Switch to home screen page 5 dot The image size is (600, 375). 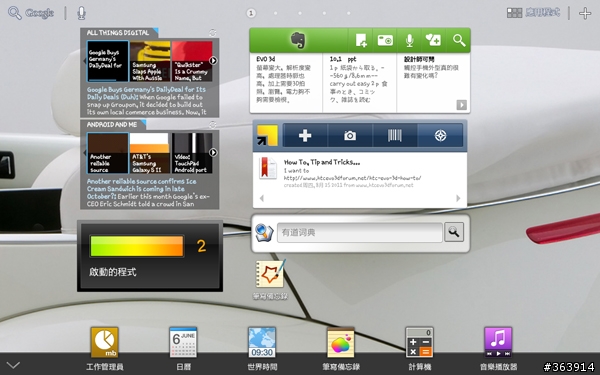pos(349,13)
